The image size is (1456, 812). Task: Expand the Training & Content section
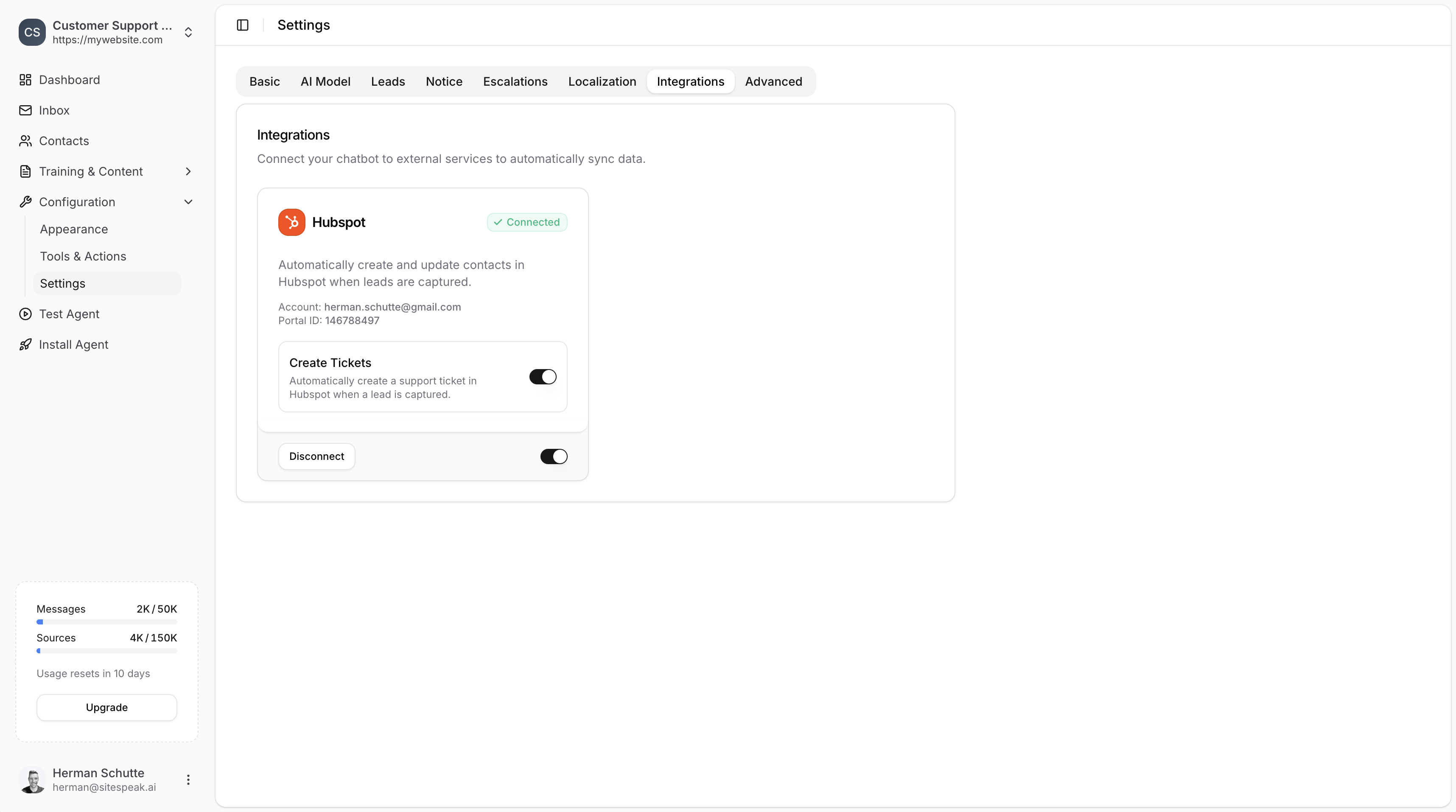coord(188,171)
